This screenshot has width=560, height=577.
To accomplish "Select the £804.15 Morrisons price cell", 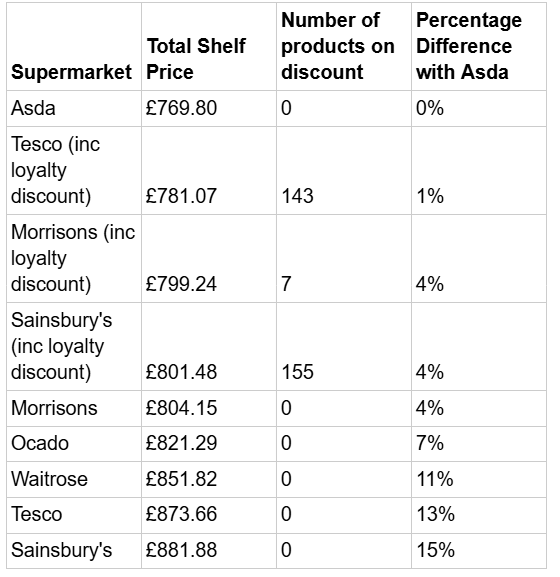I will click(209, 408).
